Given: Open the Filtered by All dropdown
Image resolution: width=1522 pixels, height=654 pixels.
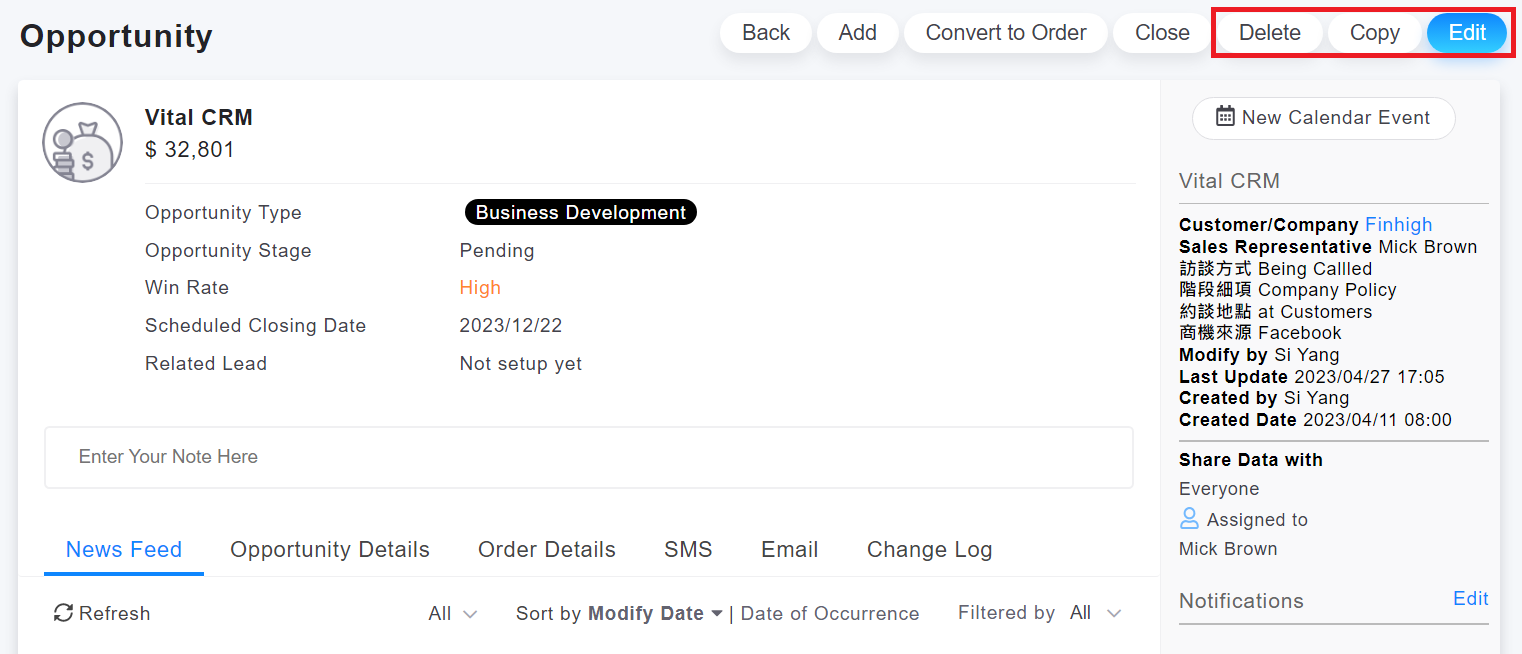Looking at the screenshot, I should coord(1094,613).
